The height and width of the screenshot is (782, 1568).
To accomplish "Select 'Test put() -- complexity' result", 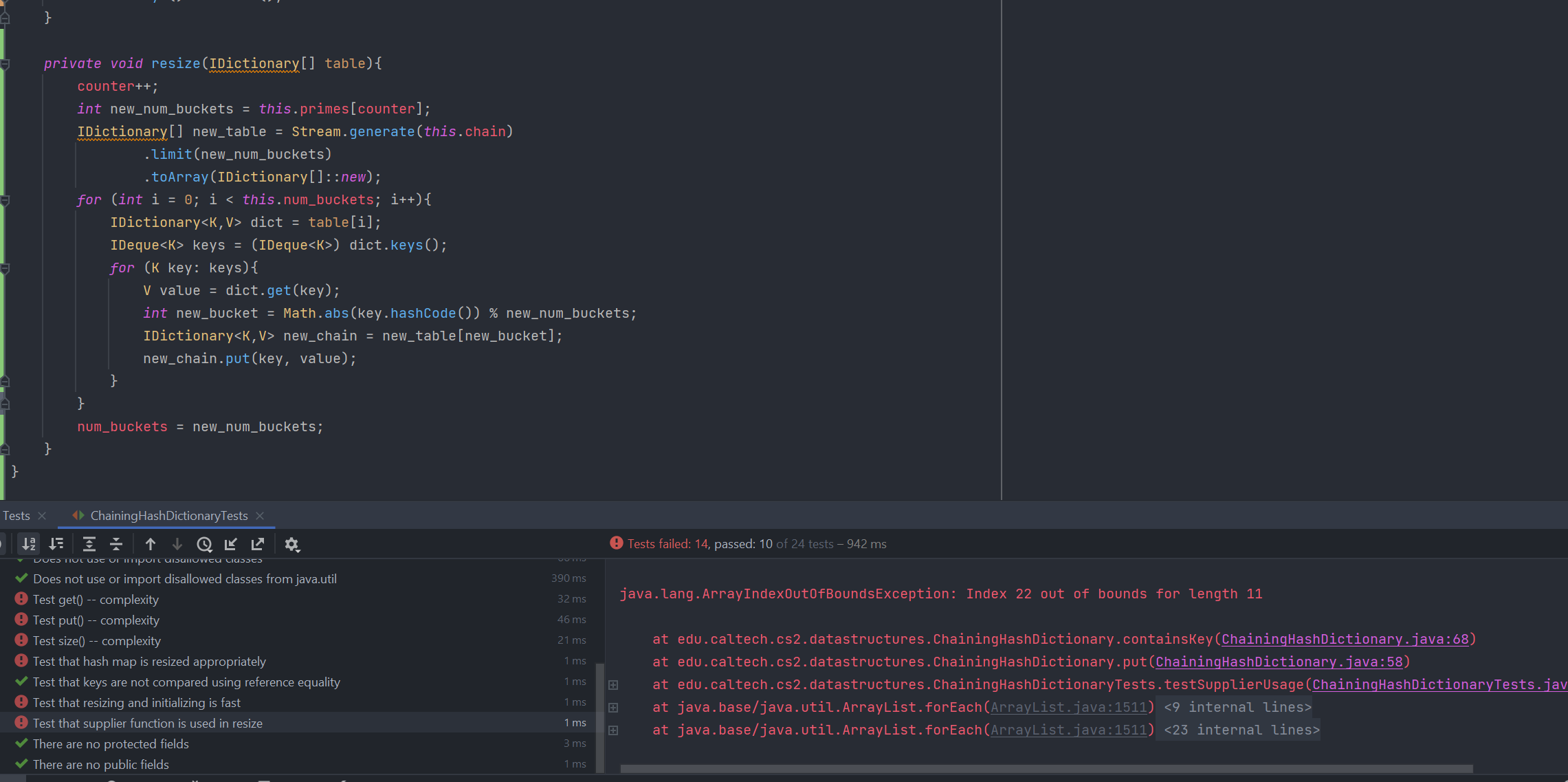I will [96, 620].
